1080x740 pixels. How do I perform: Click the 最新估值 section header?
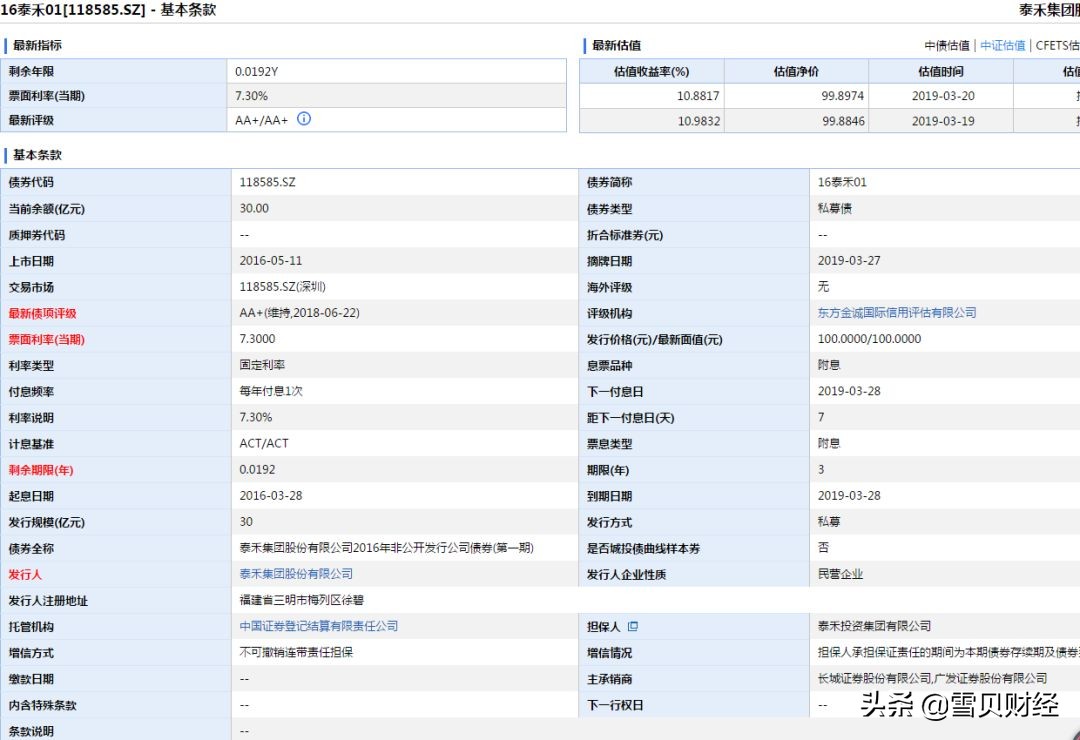tap(618, 45)
